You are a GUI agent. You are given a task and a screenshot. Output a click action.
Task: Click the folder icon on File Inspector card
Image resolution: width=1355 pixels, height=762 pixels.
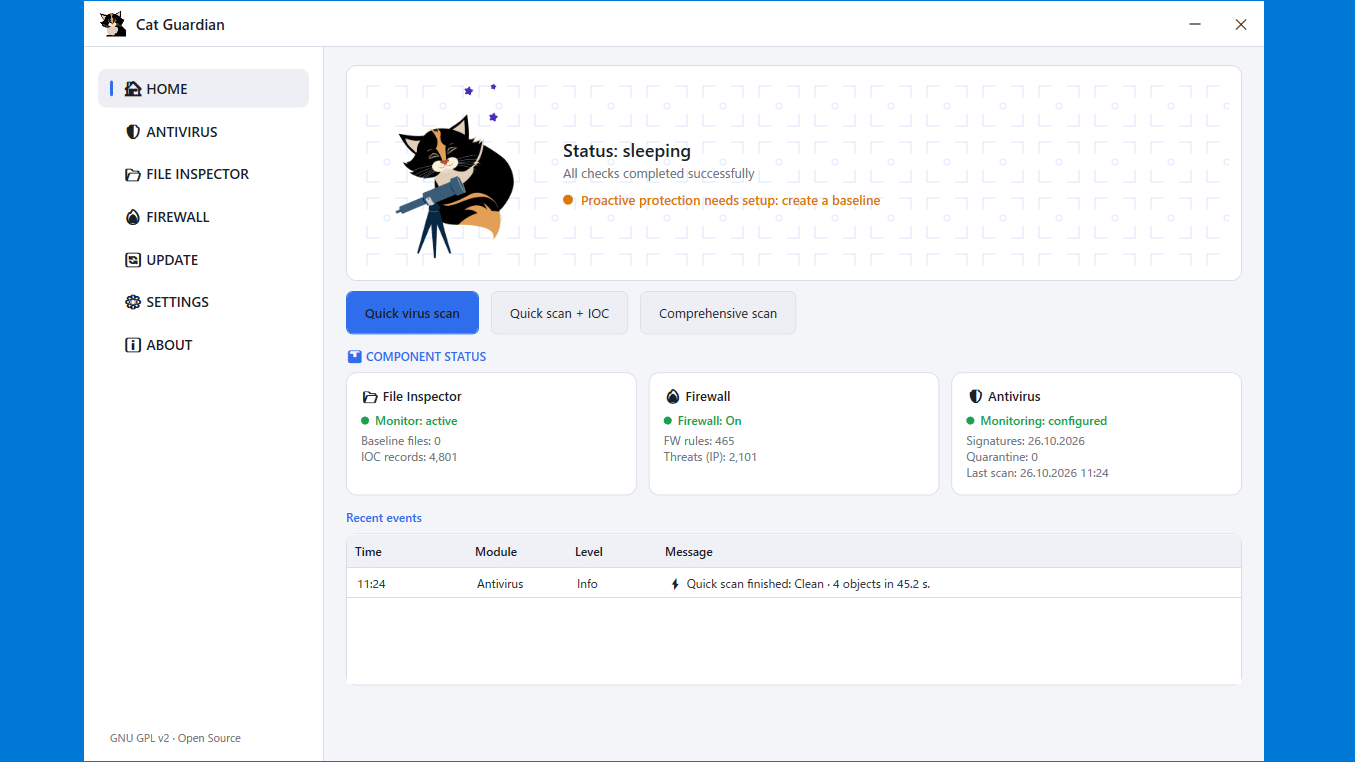(x=370, y=397)
